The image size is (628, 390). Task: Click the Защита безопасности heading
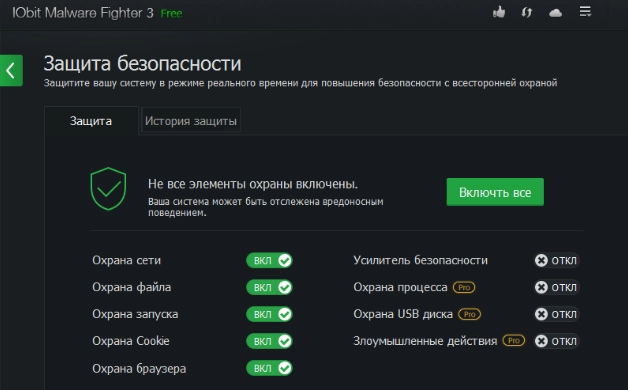click(x=143, y=64)
